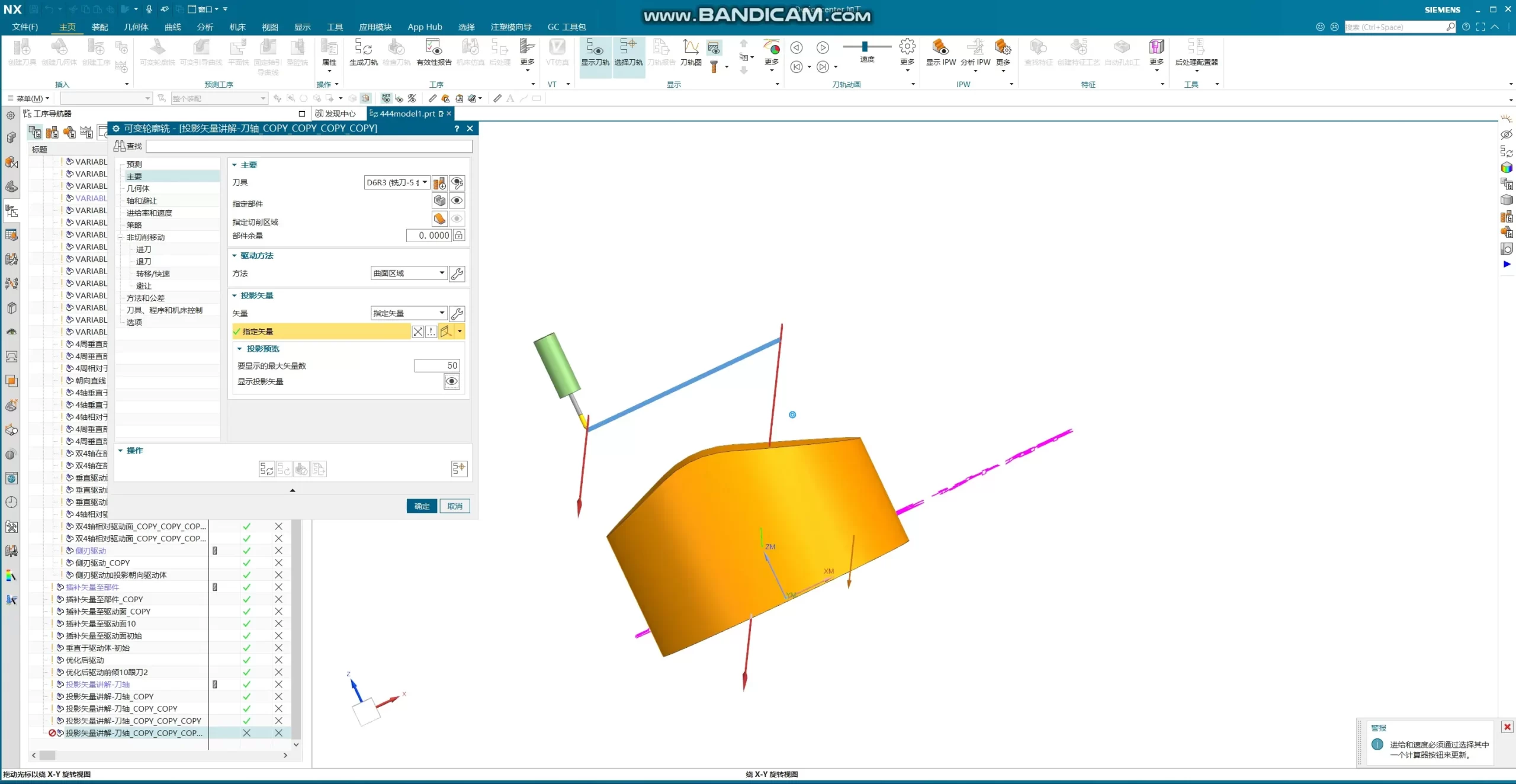Toggle the 部件余量 lock icon
Screen dimensions: 1516x784
459,236
